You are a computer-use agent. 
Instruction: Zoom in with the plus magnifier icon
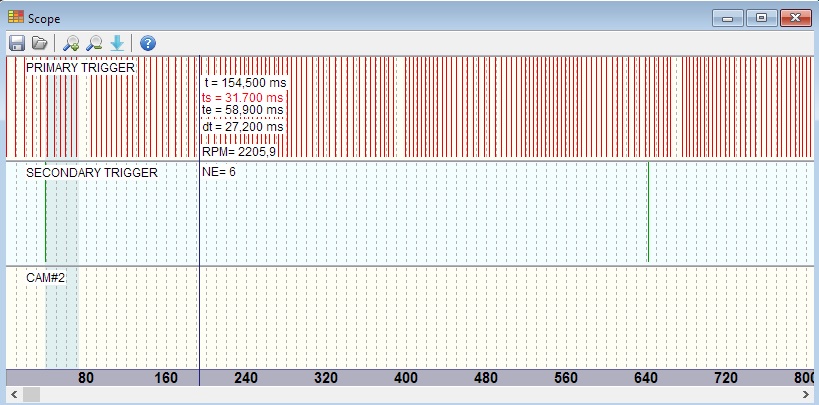pos(70,43)
